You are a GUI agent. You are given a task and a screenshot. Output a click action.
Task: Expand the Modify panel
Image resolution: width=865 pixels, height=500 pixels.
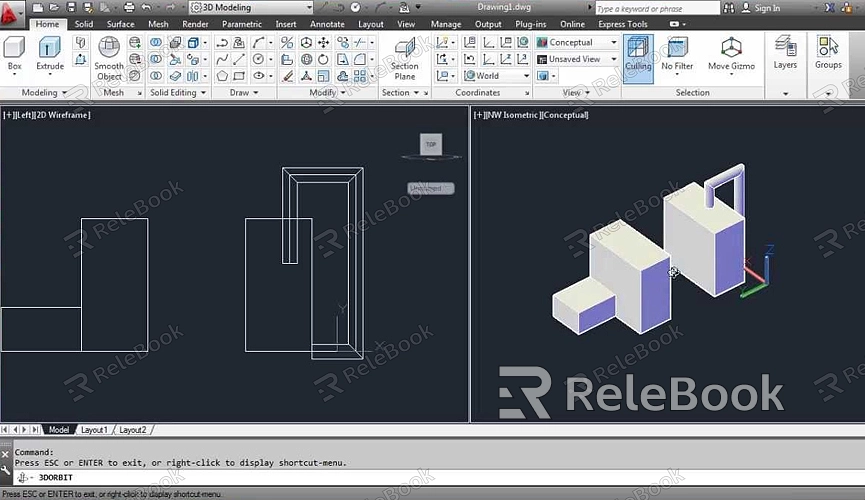(327, 93)
